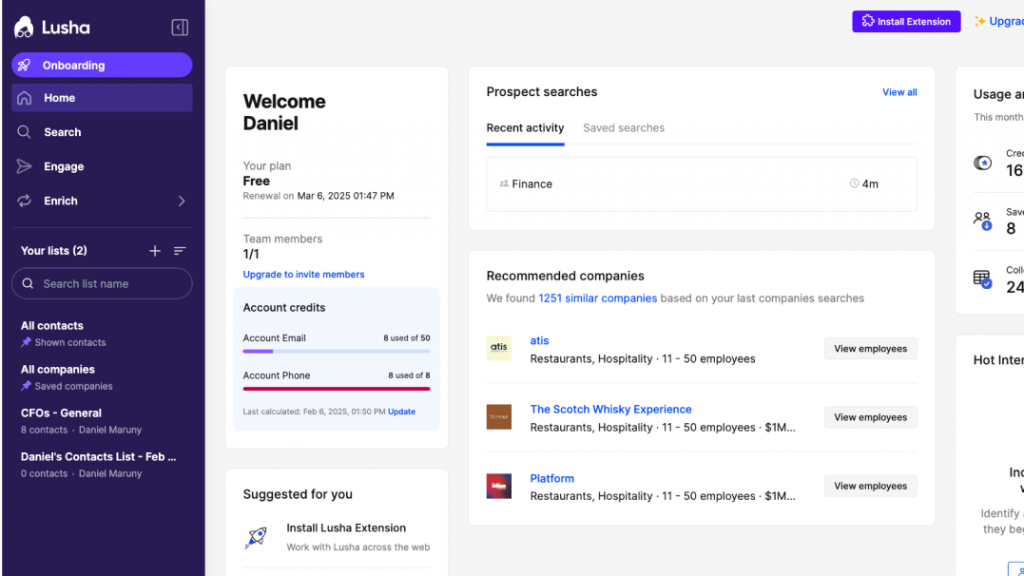View employees of atis
Image resolution: width=1024 pixels, height=576 pixels.
tap(871, 349)
